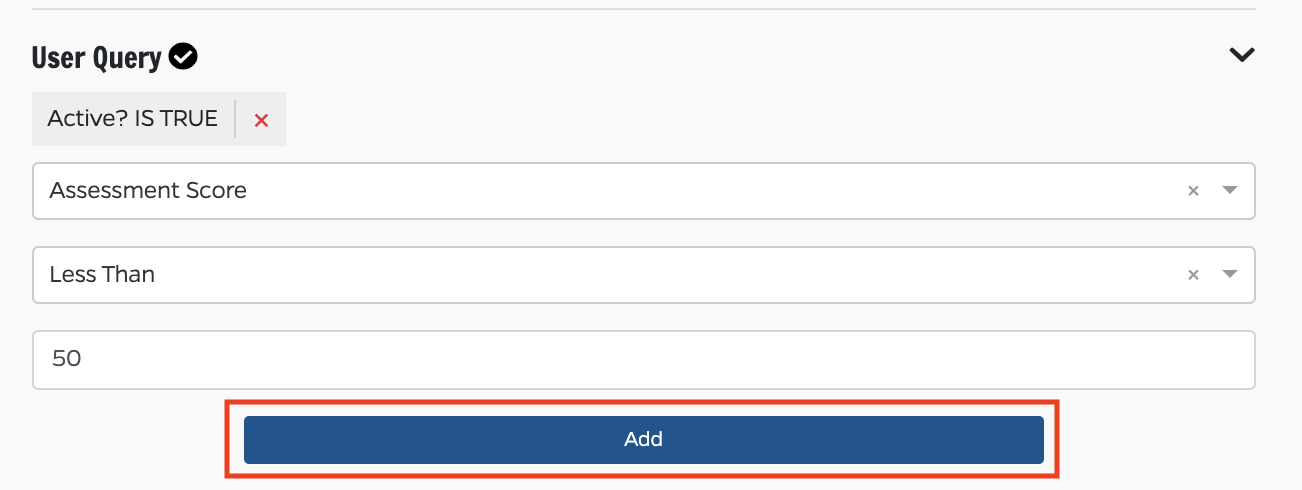1302x490 pixels.
Task: Click the Add button
Action: [x=643, y=439]
